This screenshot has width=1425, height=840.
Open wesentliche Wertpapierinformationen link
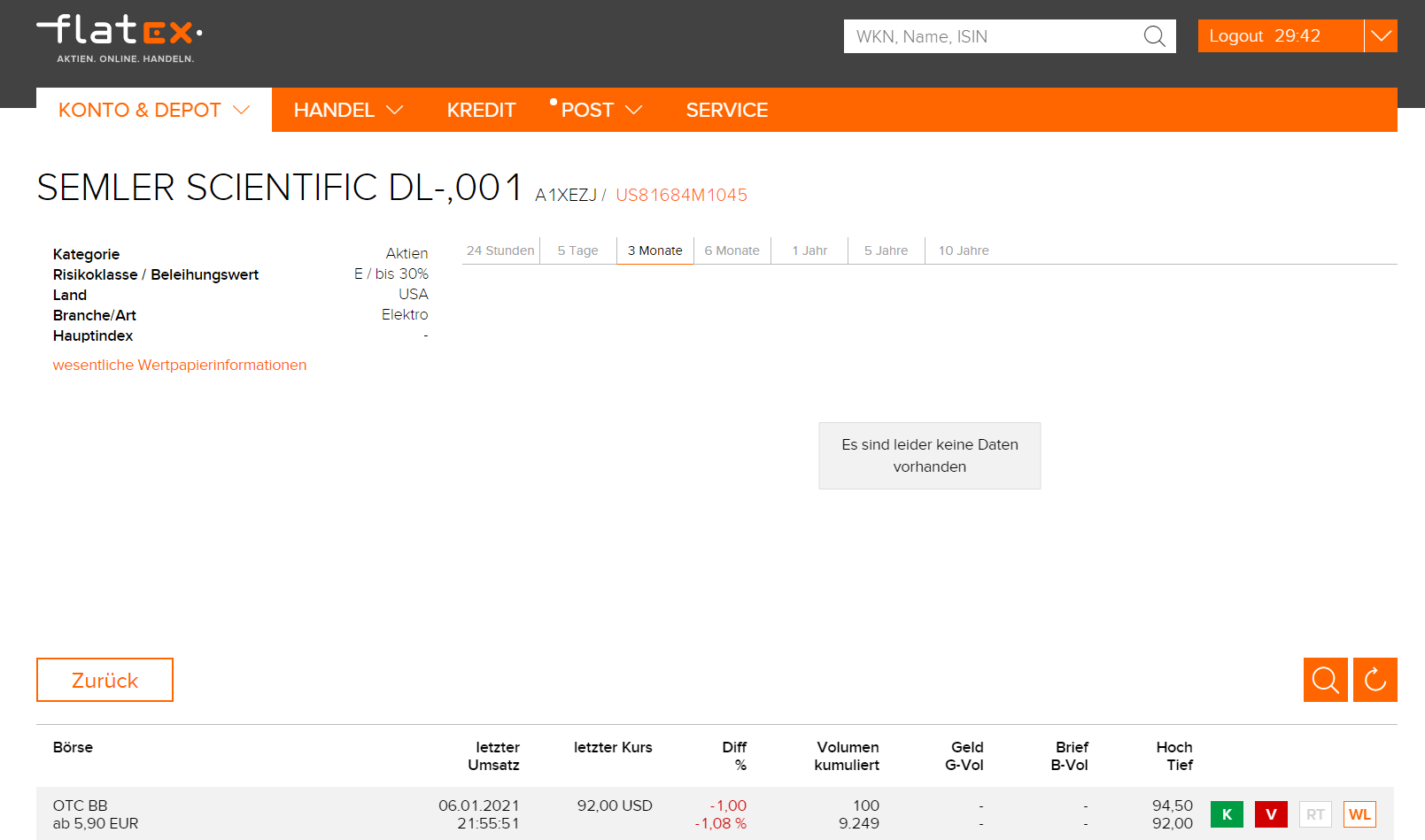pyautogui.click(x=180, y=365)
